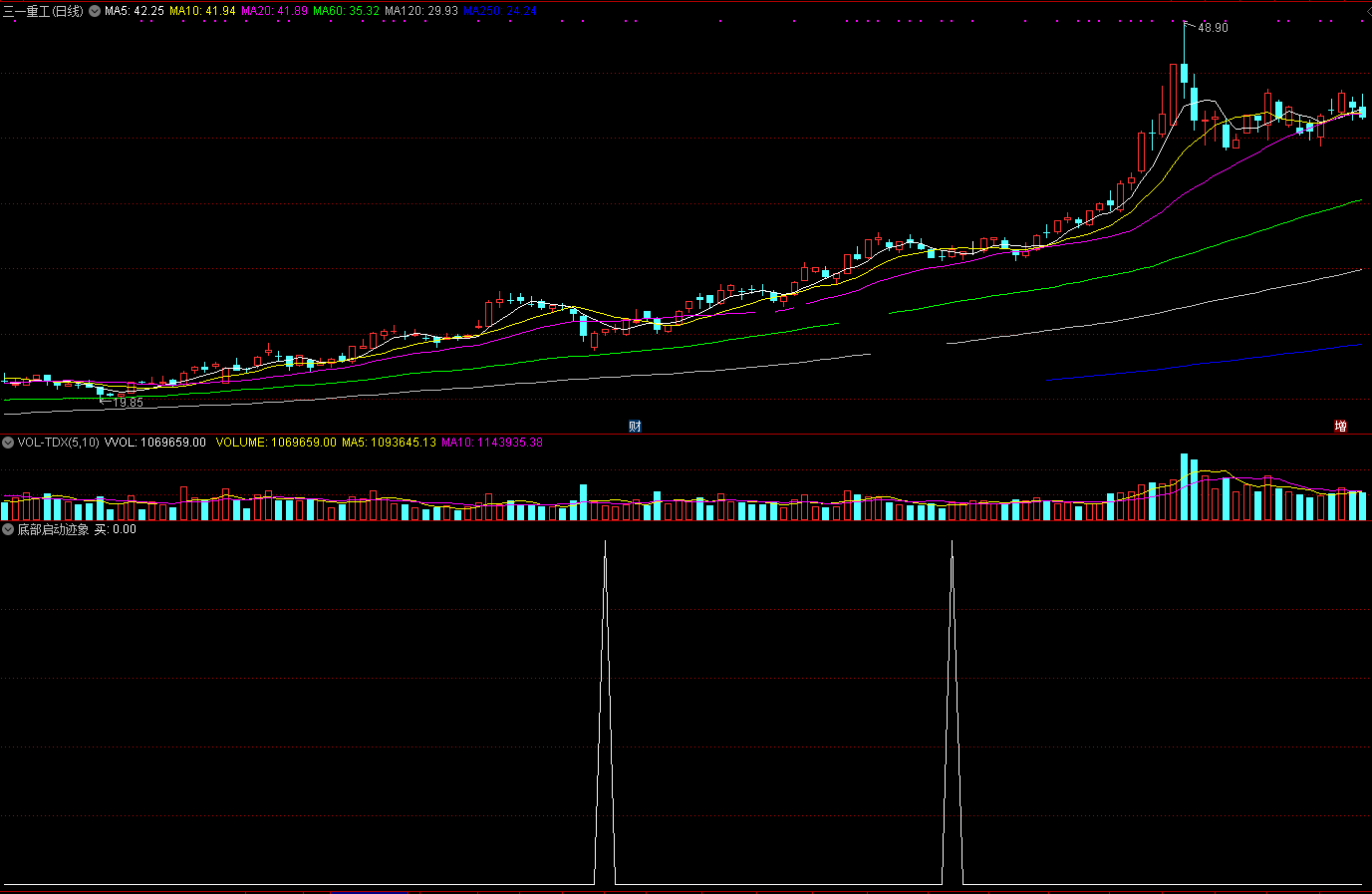Click the 48.90 high price label

click(1213, 28)
